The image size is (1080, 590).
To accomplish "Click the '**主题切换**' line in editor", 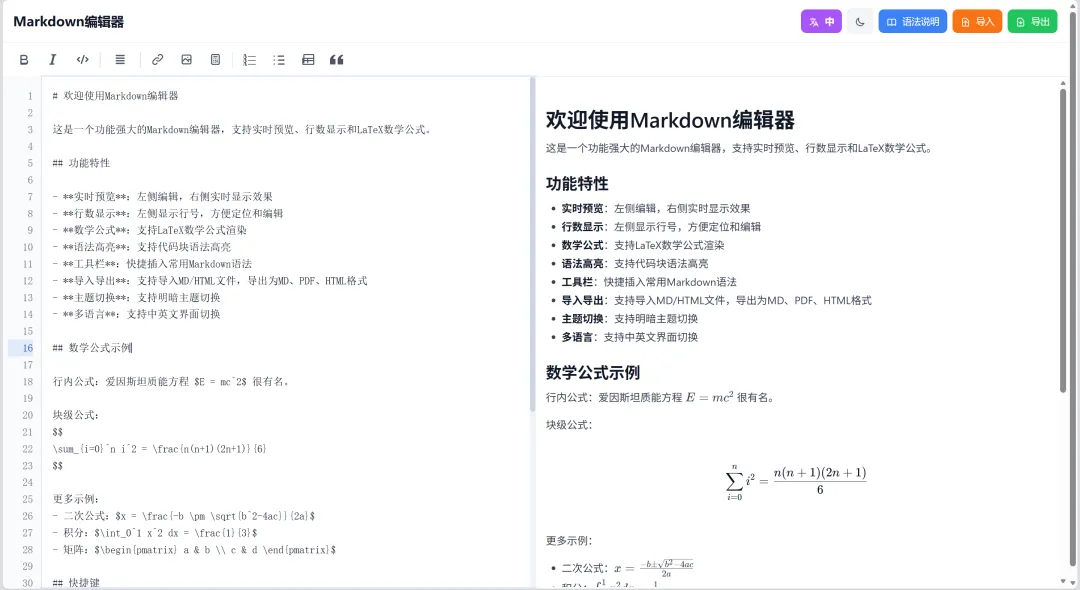I will pos(136,297).
